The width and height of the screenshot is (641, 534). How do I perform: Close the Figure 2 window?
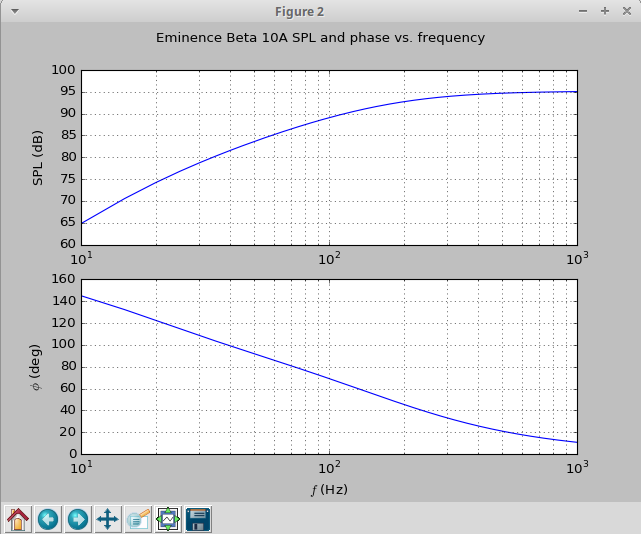pyautogui.click(x=627, y=11)
